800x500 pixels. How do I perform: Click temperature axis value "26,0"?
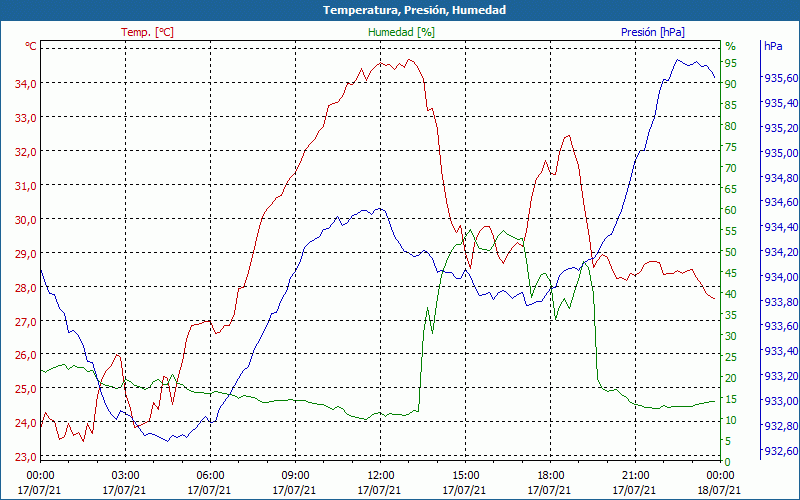25,355
